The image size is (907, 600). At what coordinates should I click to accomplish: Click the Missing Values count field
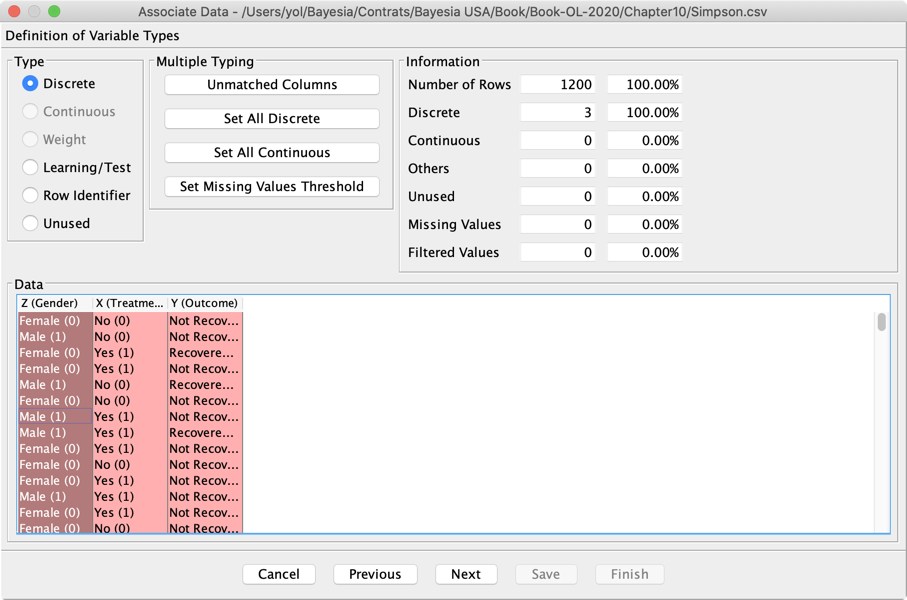click(x=557, y=225)
